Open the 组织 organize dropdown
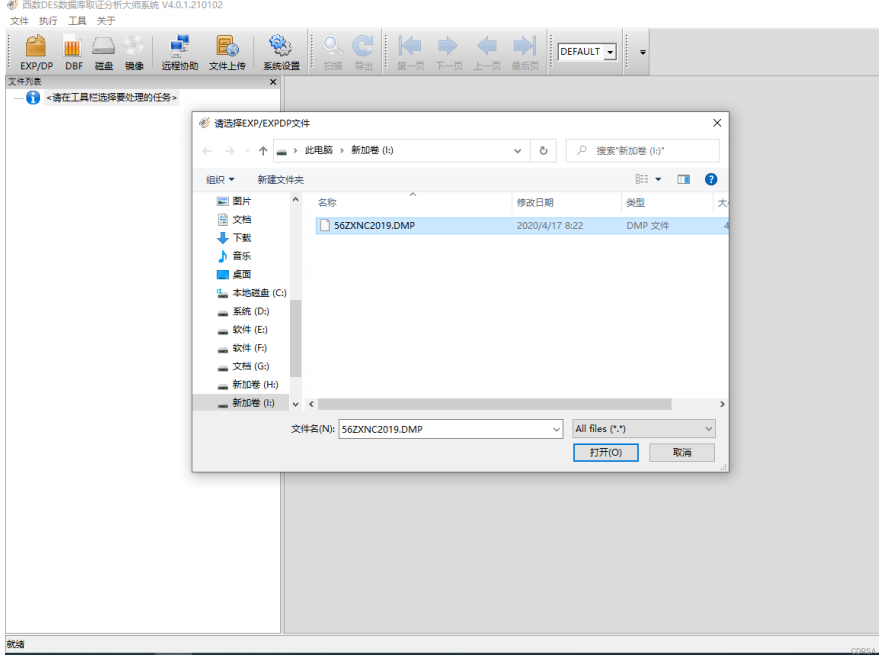The height and width of the screenshot is (656, 879). coord(220,180)
